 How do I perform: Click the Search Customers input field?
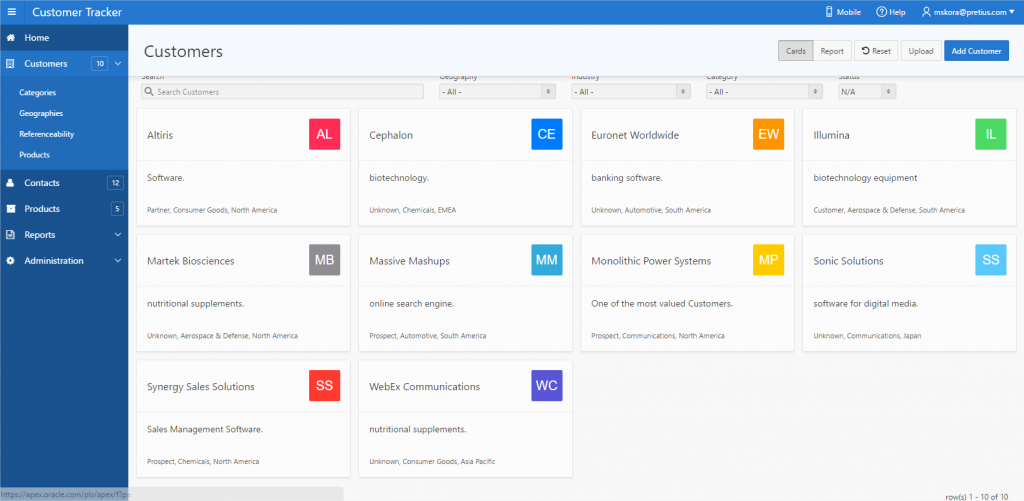(283, 92)
